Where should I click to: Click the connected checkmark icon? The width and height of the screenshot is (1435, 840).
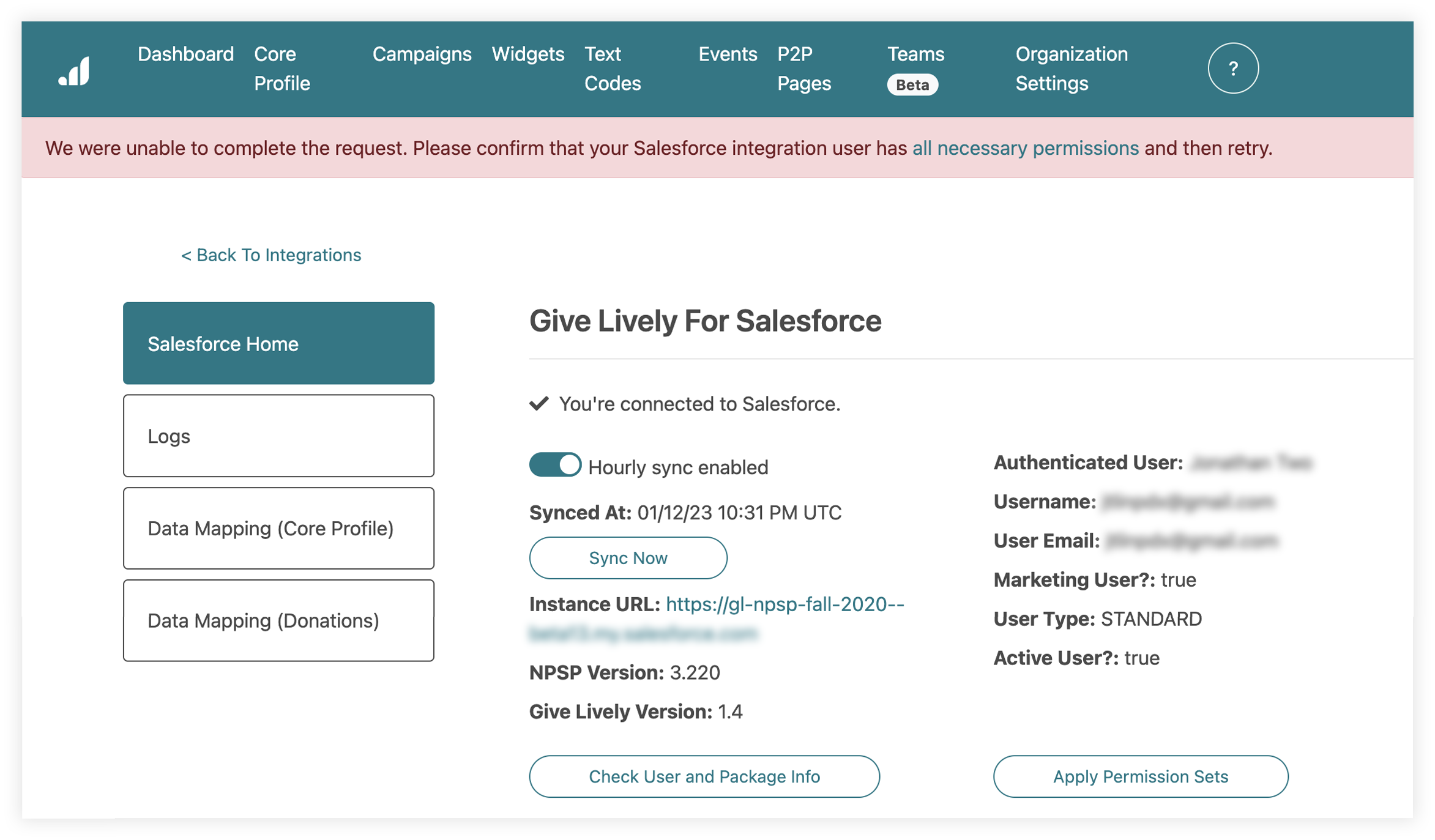[539, 403]
